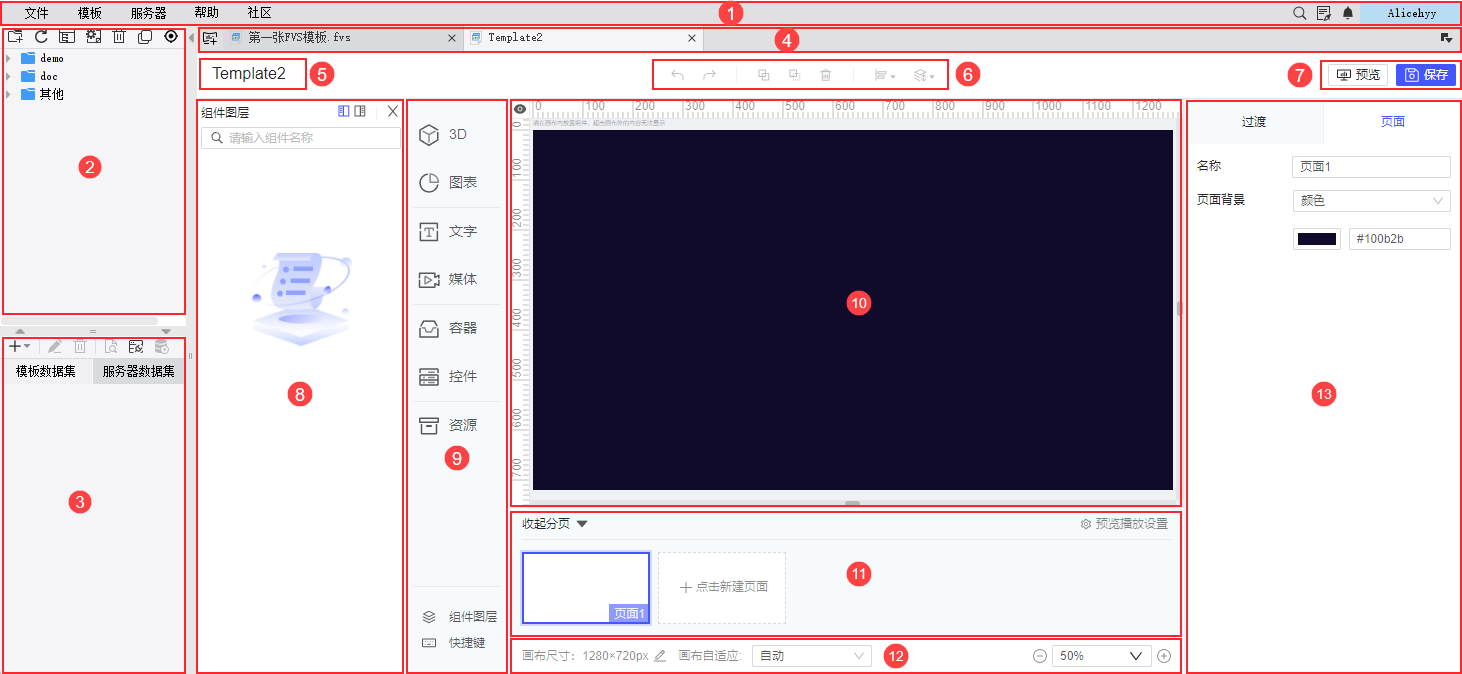The width and height of the screenshot is (1462, 674).
Task: Switch to 模板数据集 tab
Action: [47, 372]
